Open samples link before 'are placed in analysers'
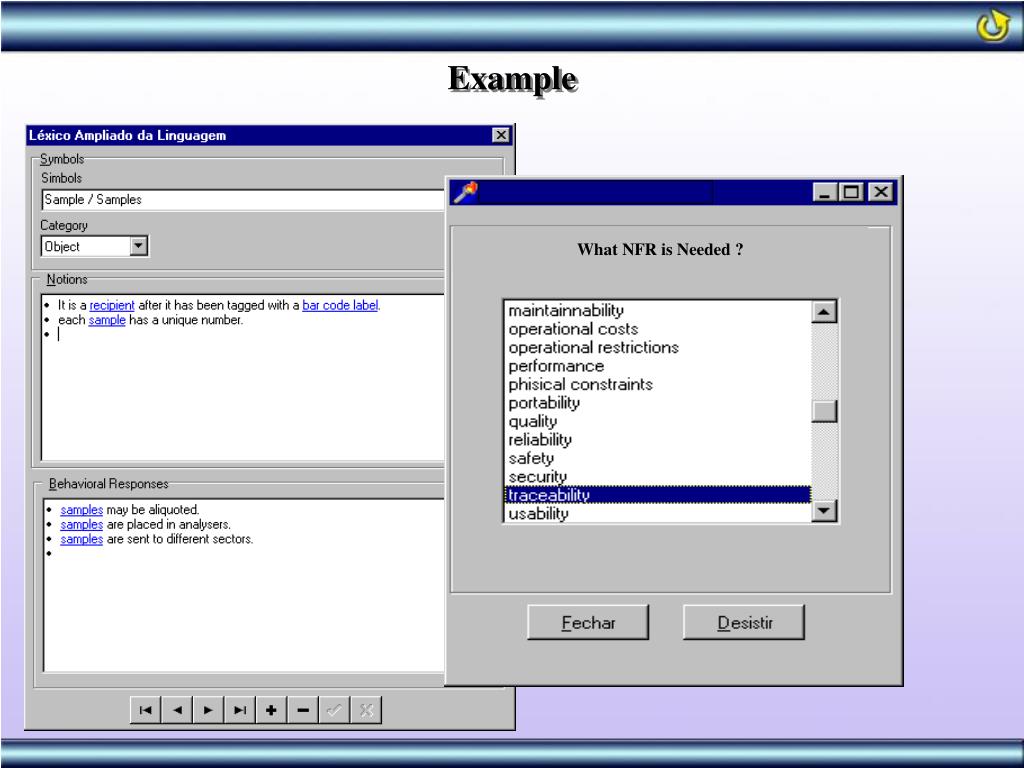This screenshot has height=768, width=1024. [x=82, y=524]
